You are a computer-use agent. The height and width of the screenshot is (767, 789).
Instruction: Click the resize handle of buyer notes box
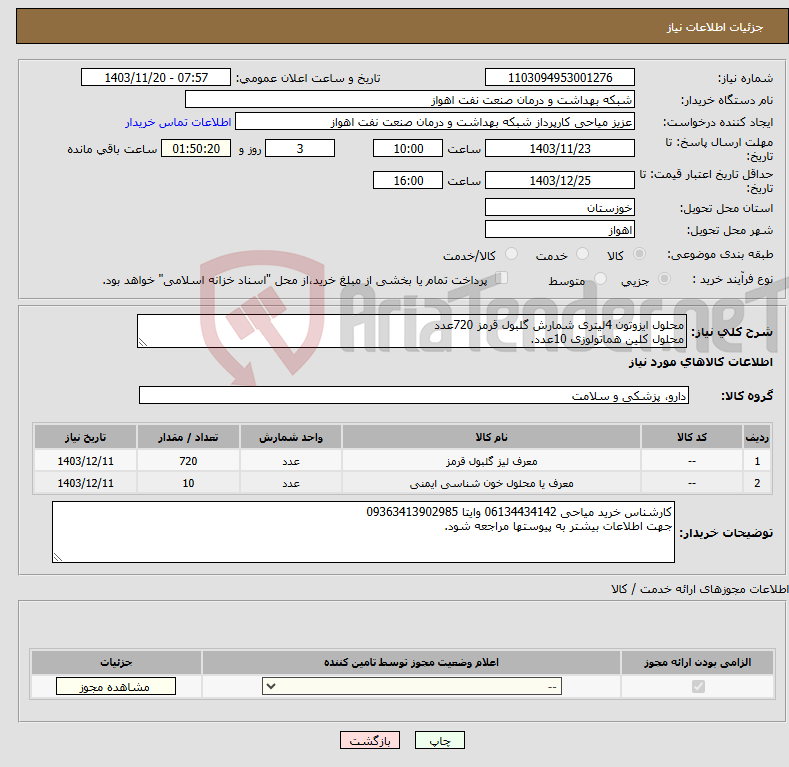[58, 557]
